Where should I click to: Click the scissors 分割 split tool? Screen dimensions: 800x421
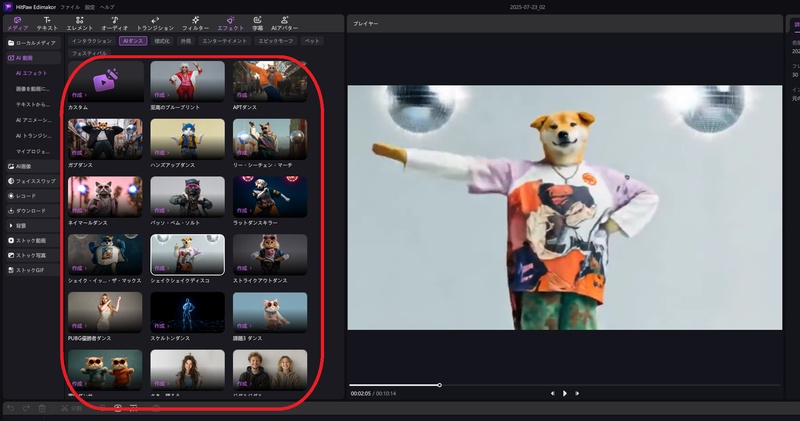point(71,408)
